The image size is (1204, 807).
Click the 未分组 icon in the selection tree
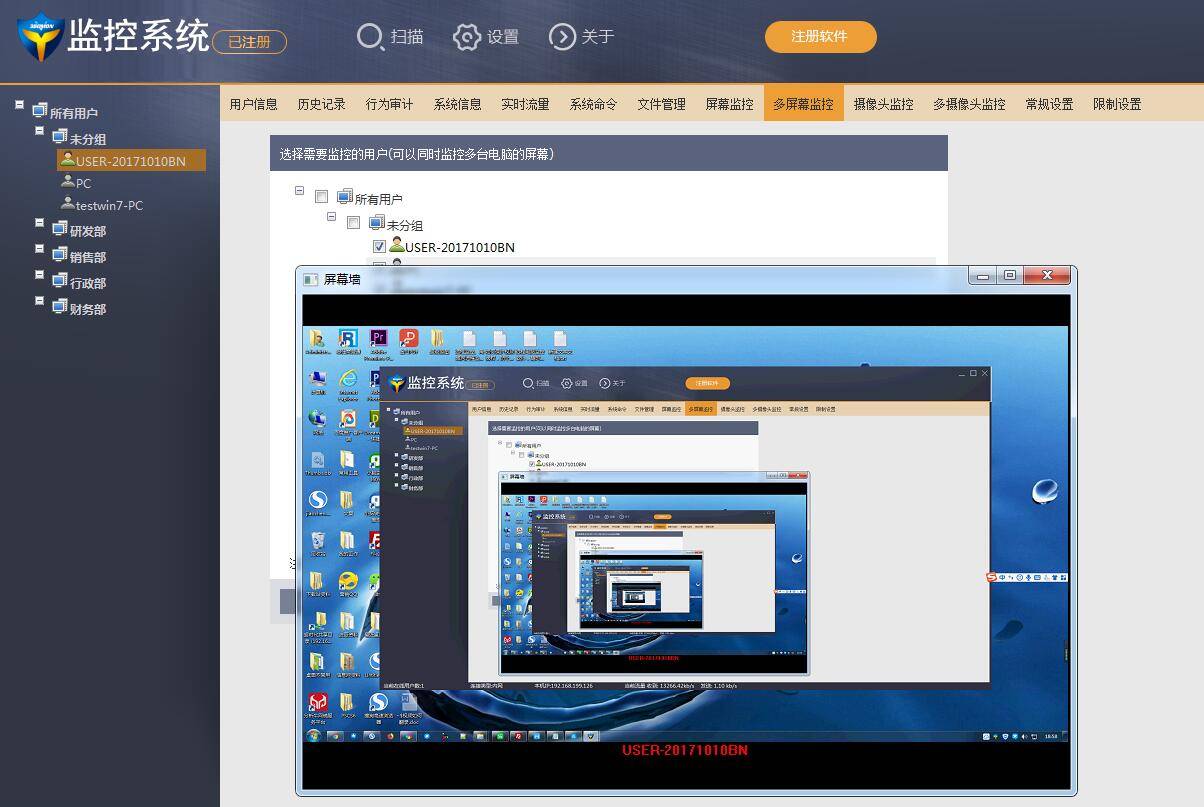tap(377, 222)
